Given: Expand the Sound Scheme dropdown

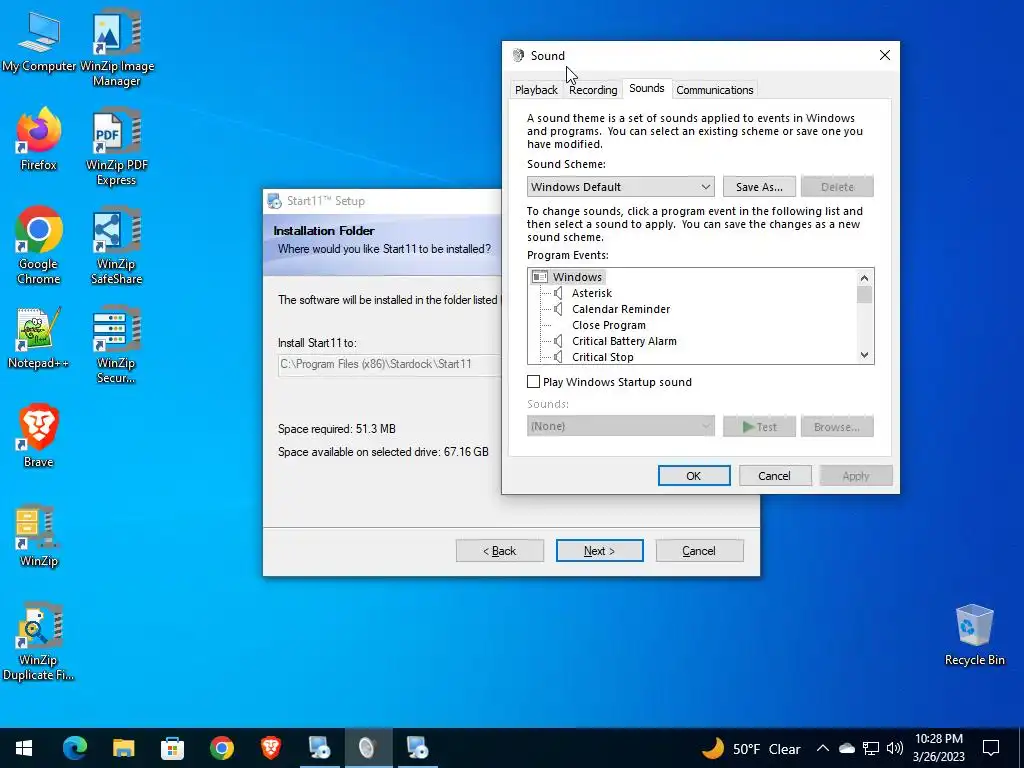Looking at the screenshot, I should (620, 187).
